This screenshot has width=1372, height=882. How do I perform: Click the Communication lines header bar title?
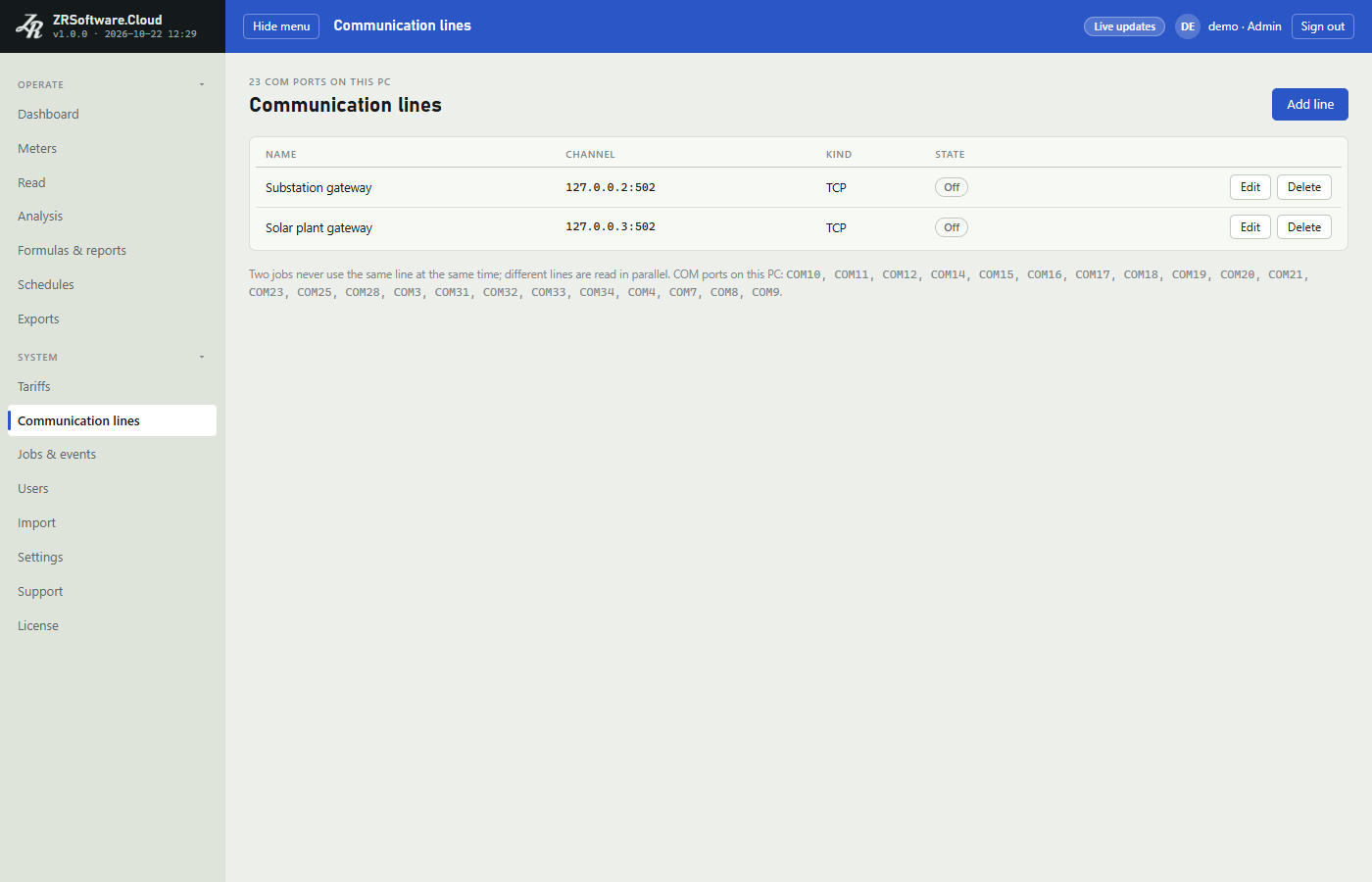[x=402, y=25]
